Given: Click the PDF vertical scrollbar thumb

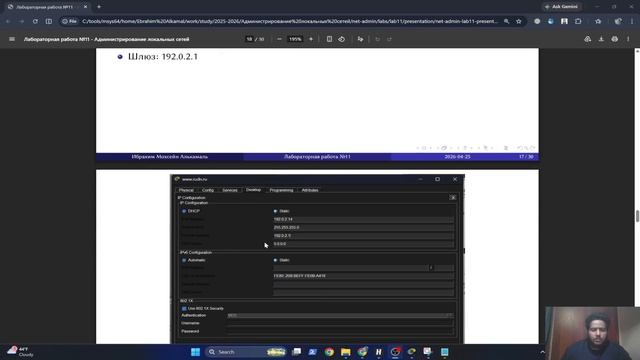Looking at the screenshot, I should [637, 216].
